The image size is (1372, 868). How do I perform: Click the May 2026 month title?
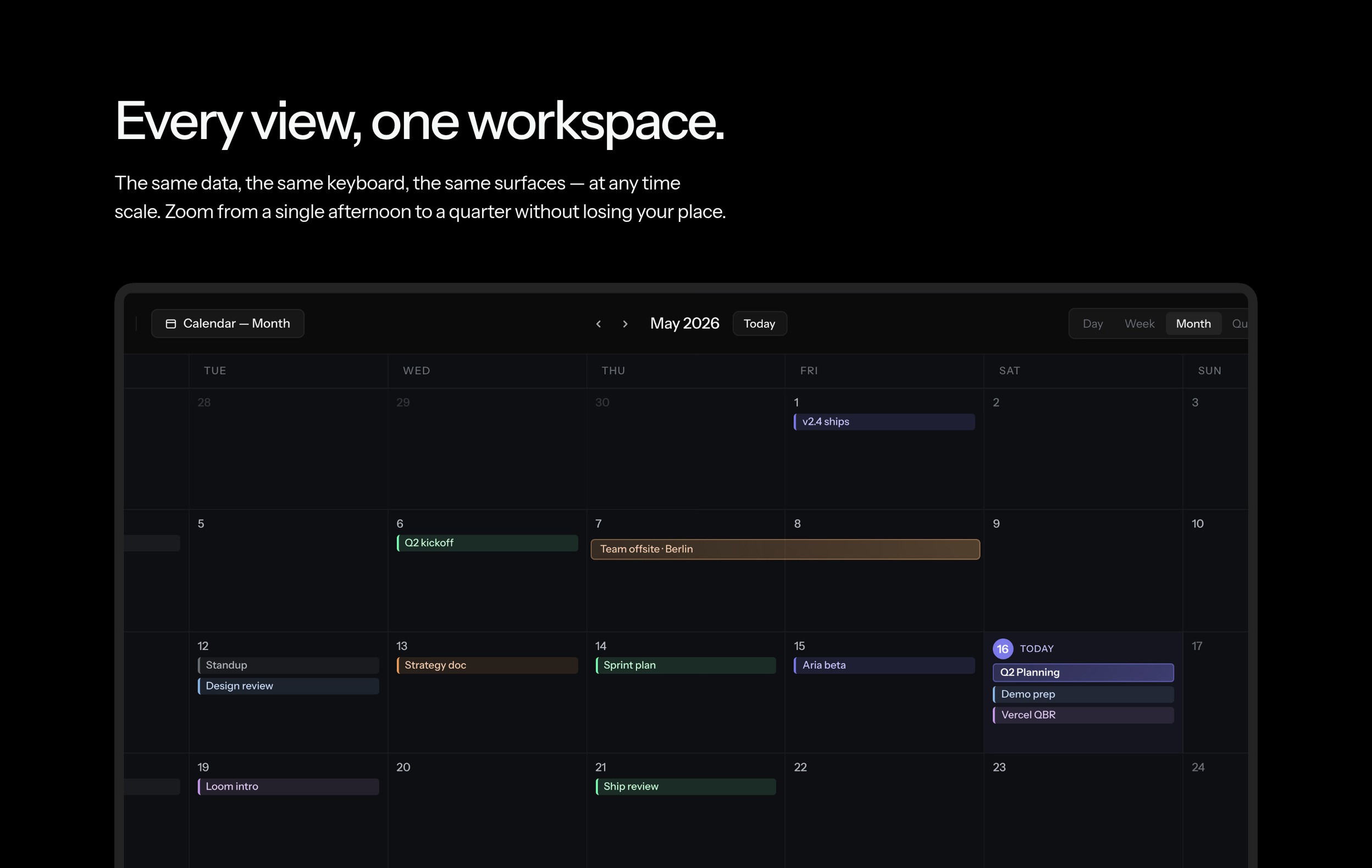(x=684, y=324)
